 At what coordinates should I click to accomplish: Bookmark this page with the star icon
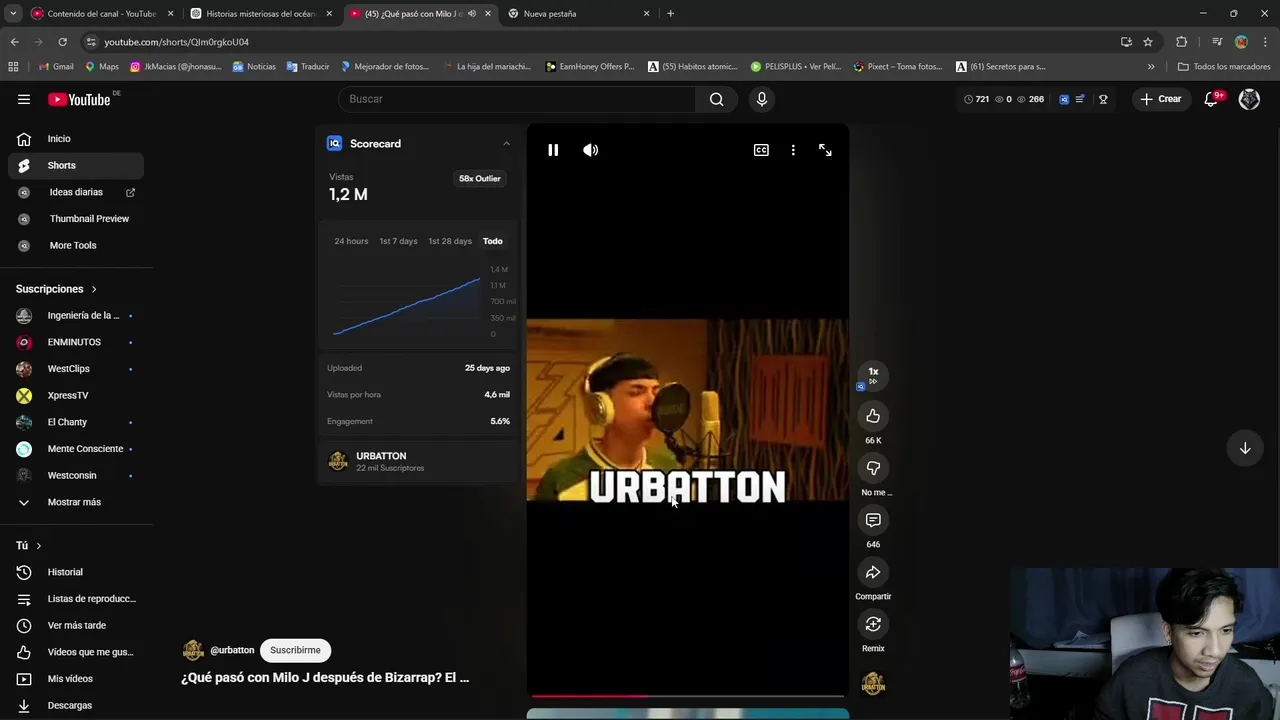coord(1148,42)
